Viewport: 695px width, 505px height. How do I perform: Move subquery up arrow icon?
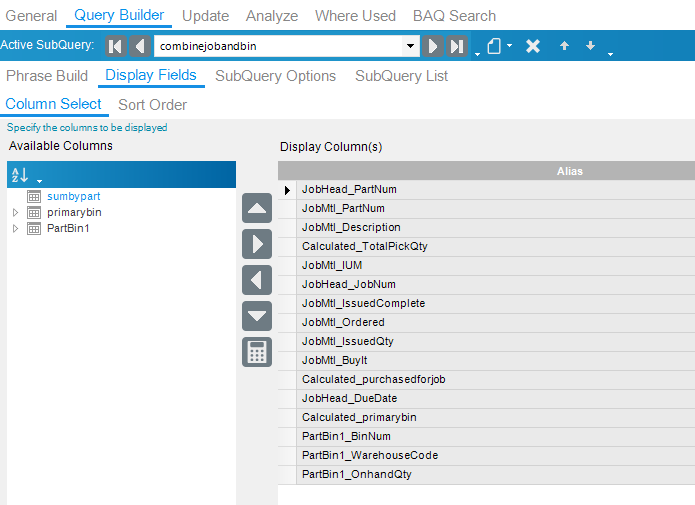(564, 46)
